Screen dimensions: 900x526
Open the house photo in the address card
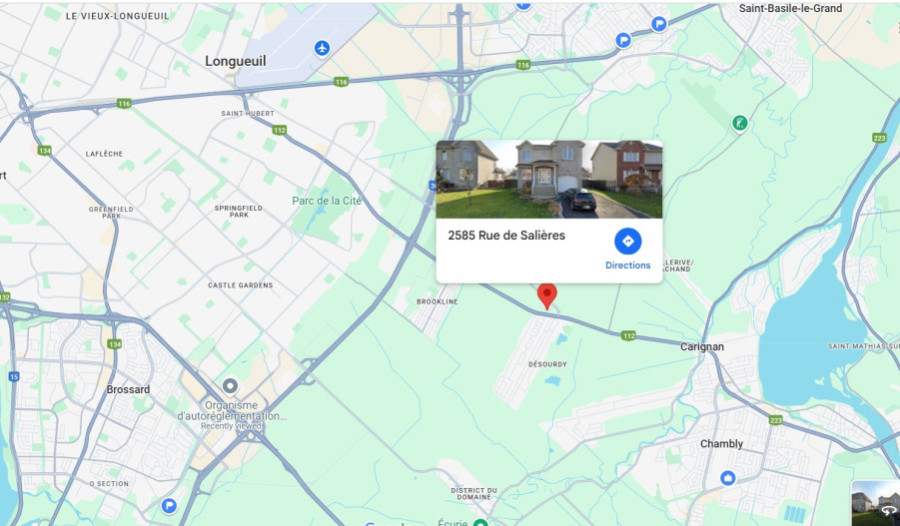tap(549, 179)
